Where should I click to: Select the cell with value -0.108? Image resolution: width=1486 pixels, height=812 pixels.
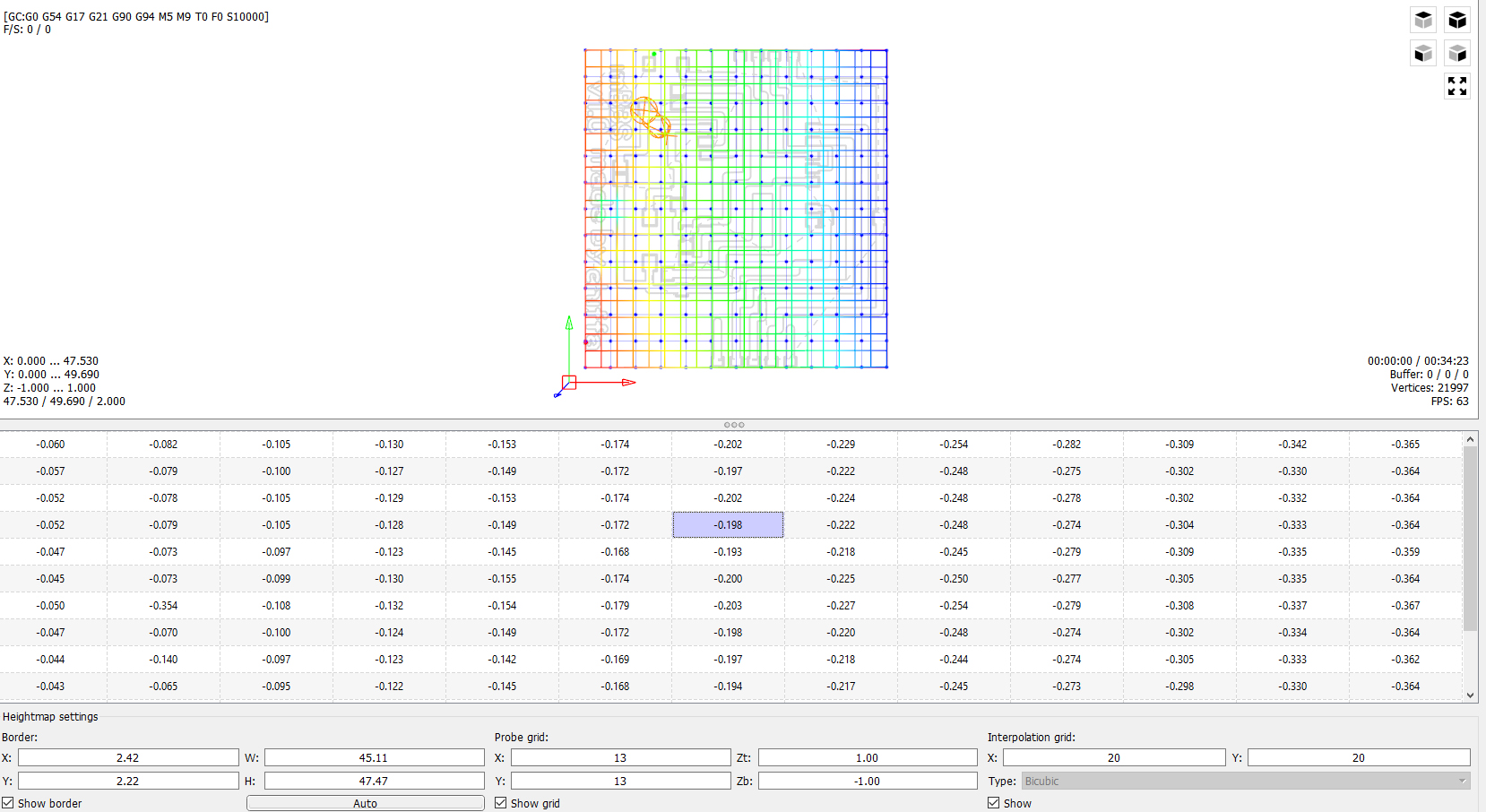point(276,606)
